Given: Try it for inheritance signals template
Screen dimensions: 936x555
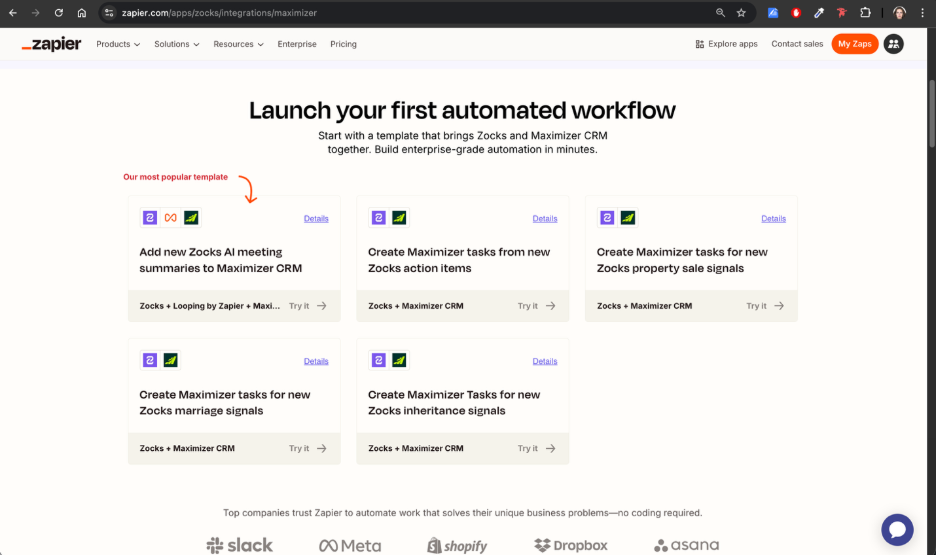Looking at the screenshot, I should [x=536, y=448].
